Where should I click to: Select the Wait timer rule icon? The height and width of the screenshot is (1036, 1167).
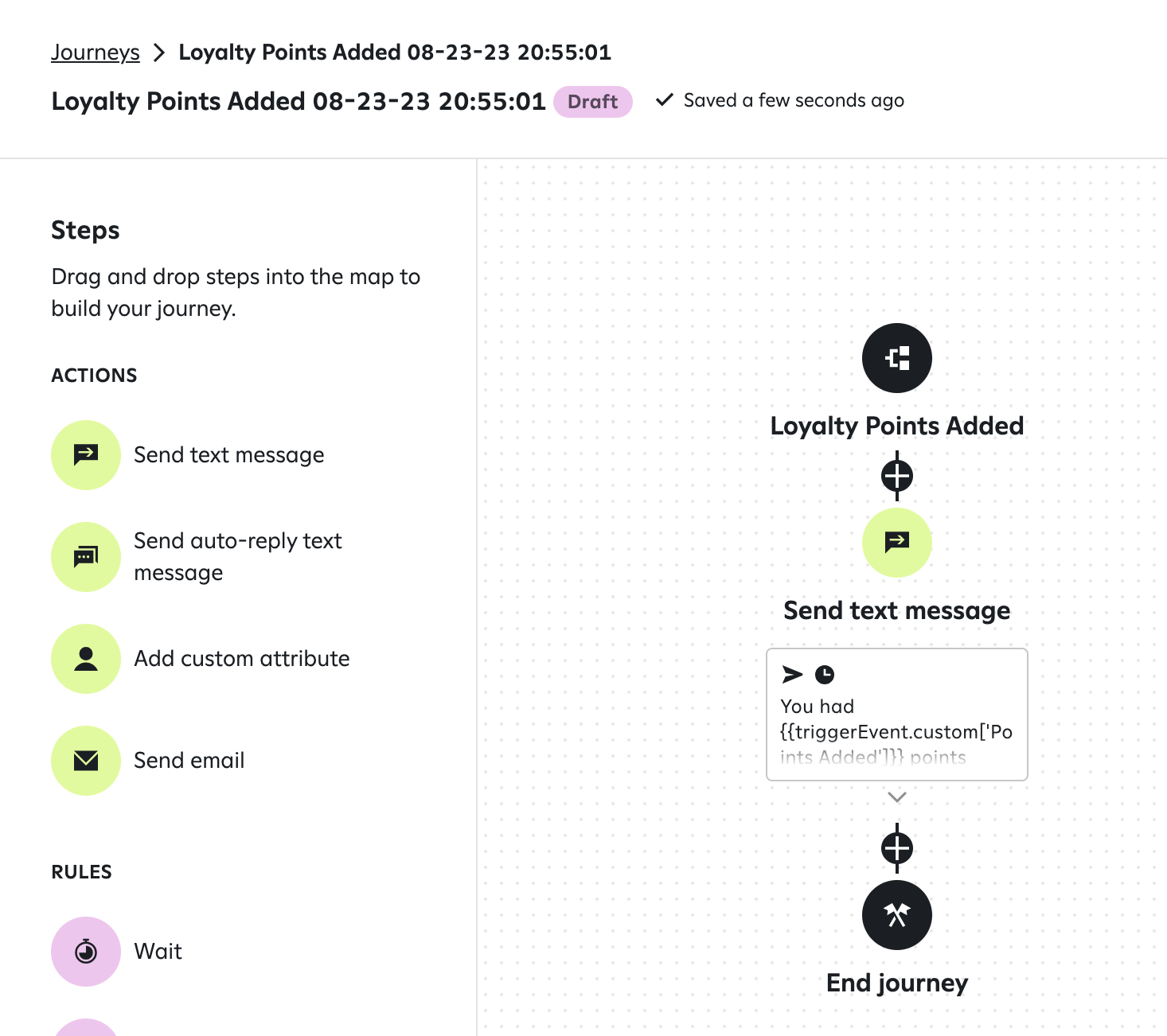86,952
